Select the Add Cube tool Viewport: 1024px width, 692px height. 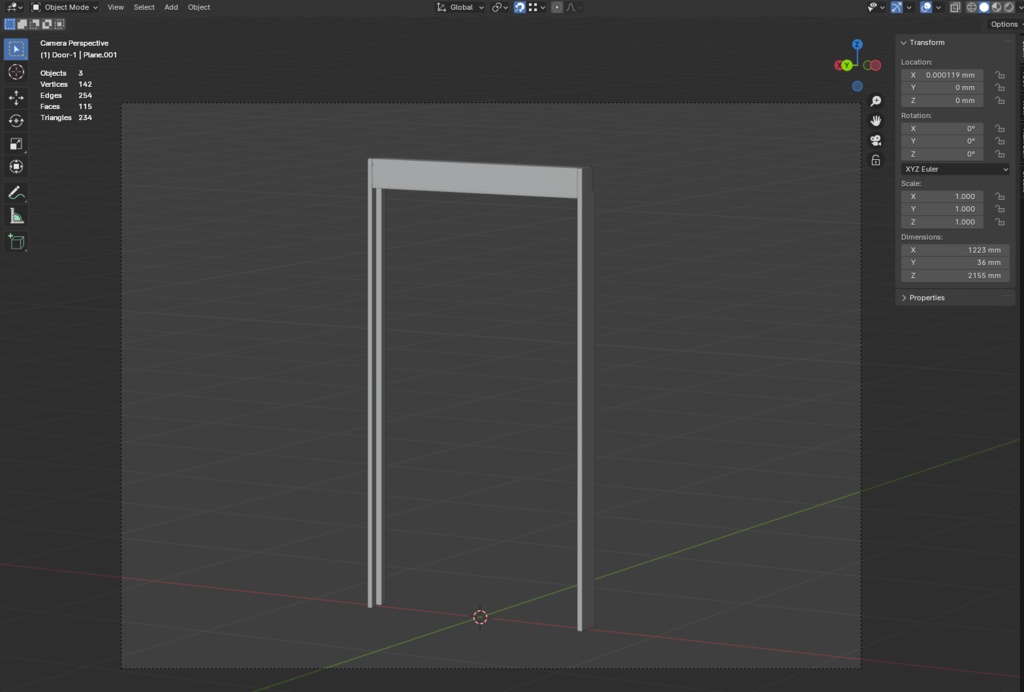tap(16, 242)
